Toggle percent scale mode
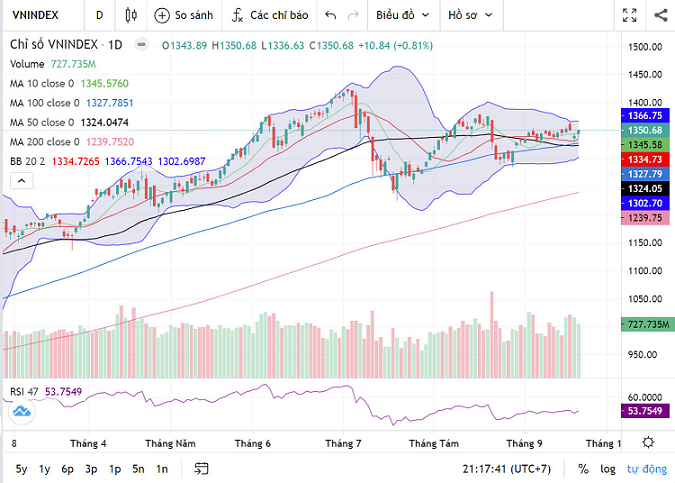The image size is (675, 483). (x=582, y=468)
